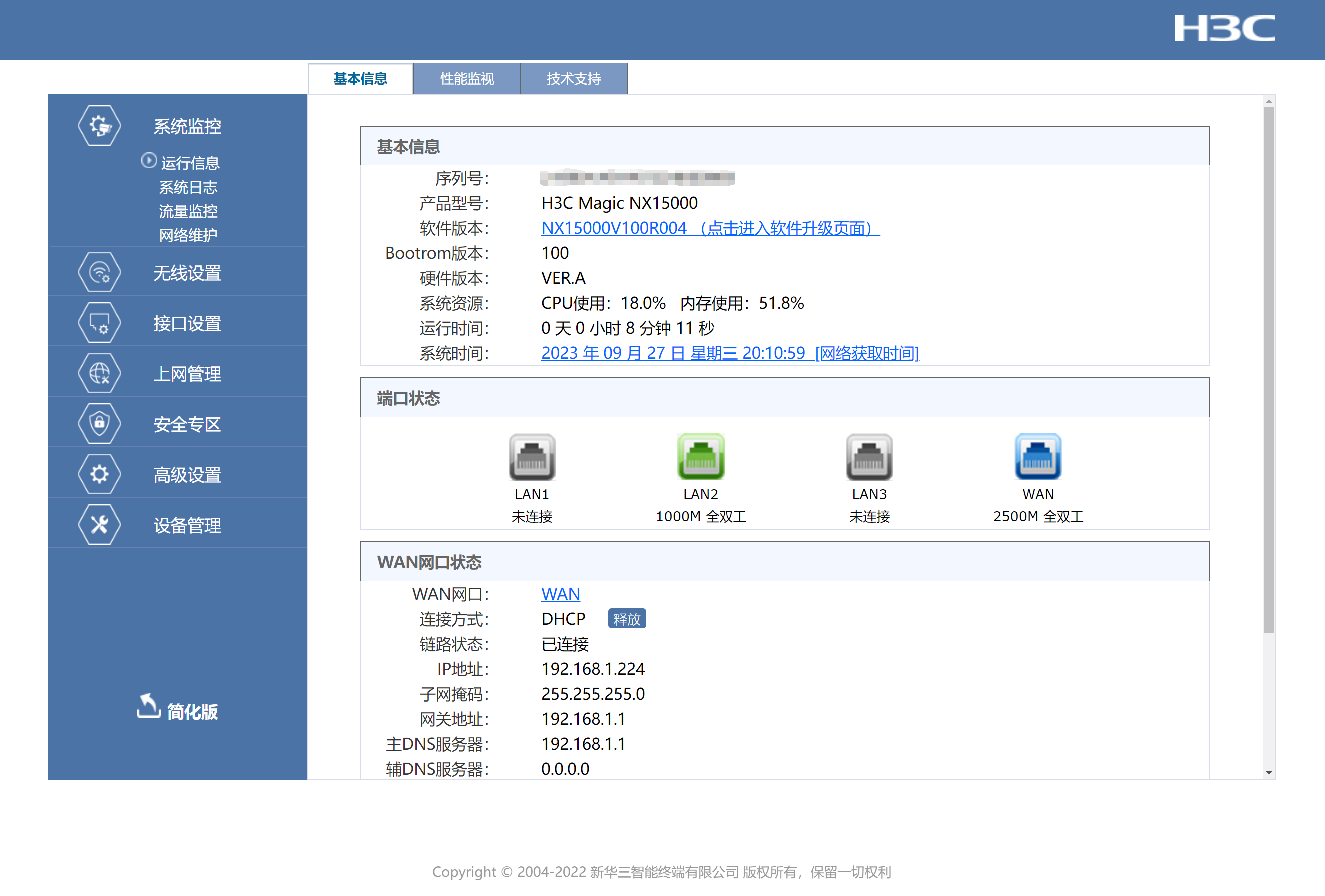Click the 上网管理 globe icon
The image size is (1325, 896).
pos(99,373)
